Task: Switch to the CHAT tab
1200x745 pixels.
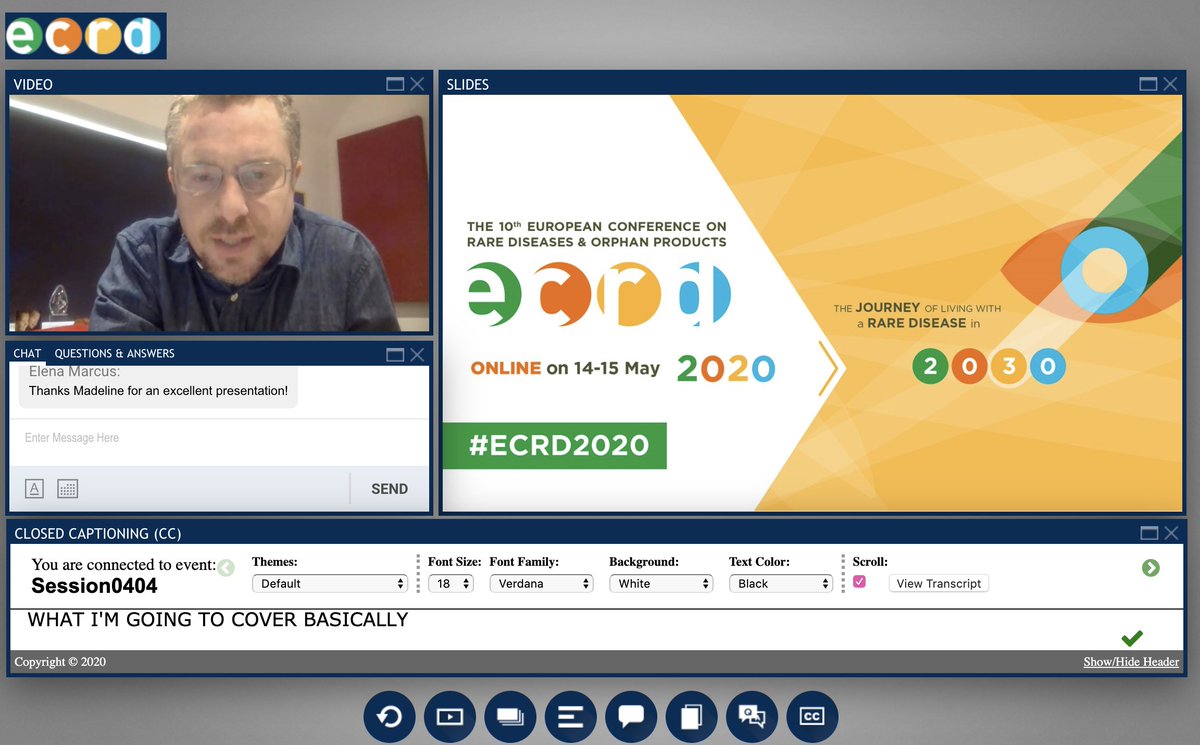Action: tap(27, 353)
